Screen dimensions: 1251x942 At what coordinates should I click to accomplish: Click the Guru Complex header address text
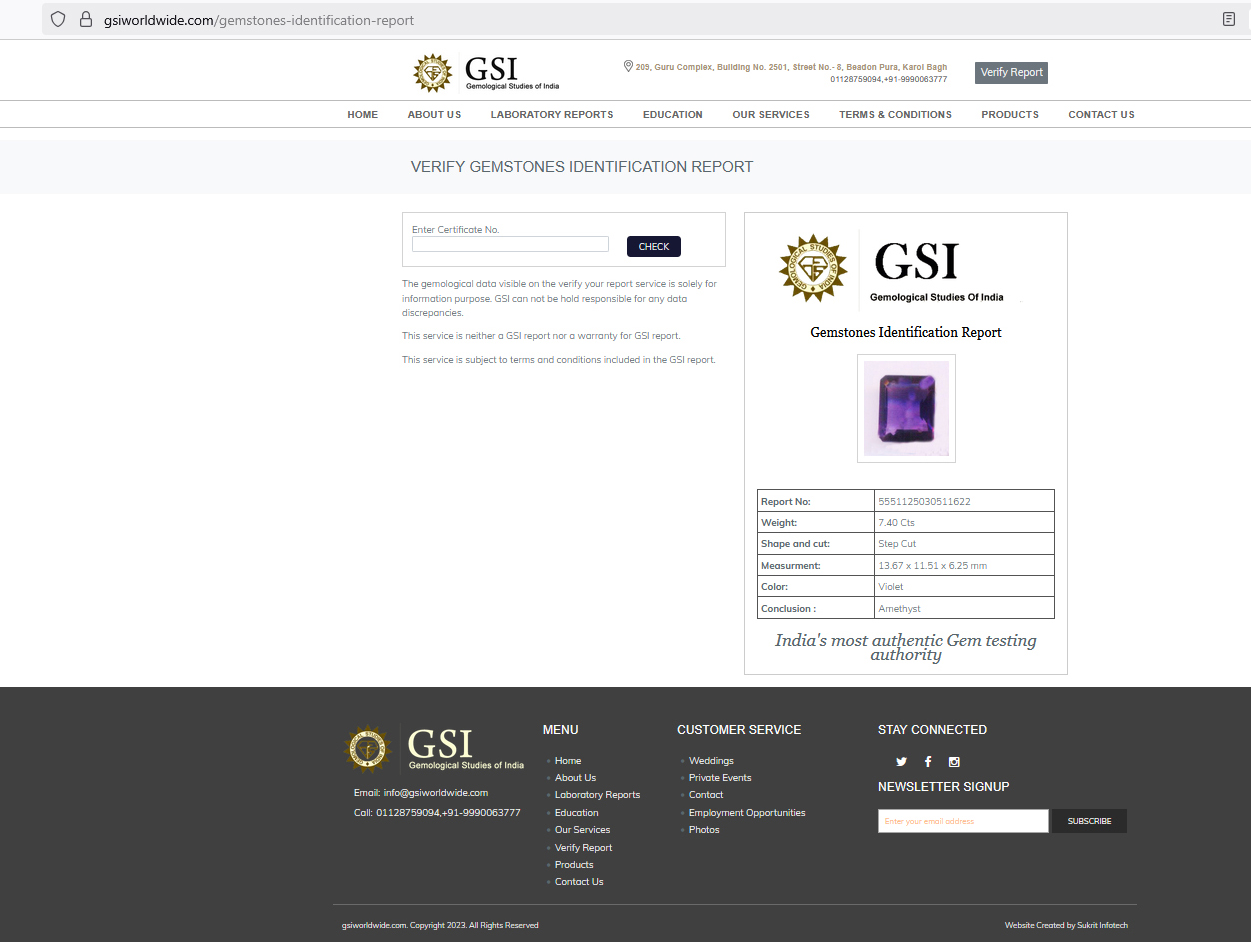[791, 67]
